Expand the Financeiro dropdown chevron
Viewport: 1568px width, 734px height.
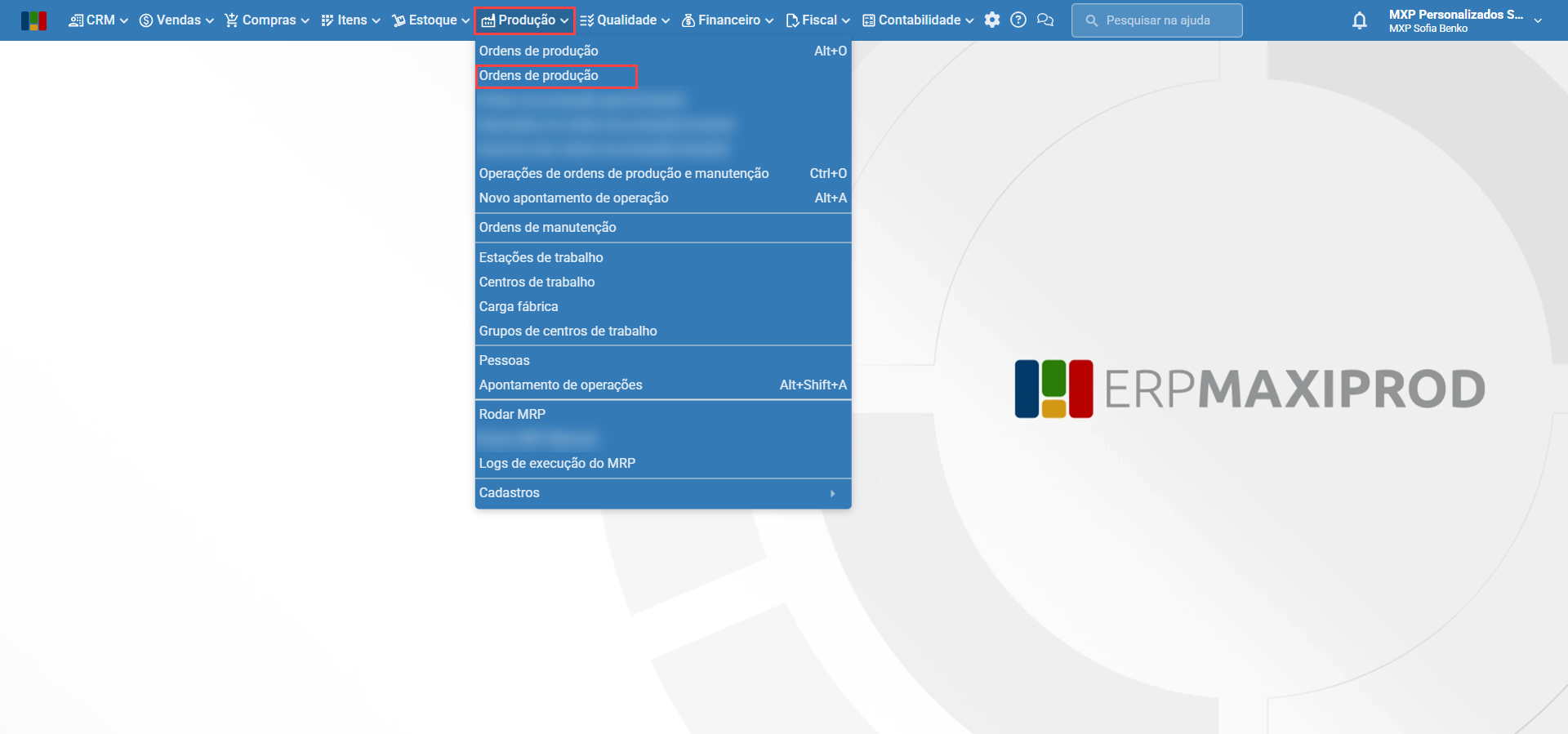(x=769, y=21)
